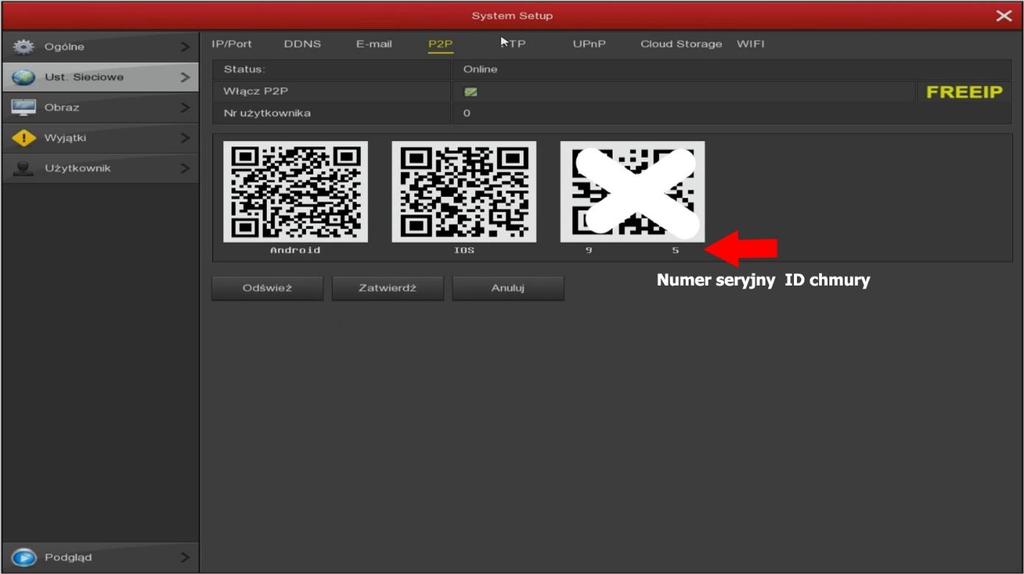This screenshot has height=574, width=1024.
Task: Click the IOS label under QR code
Action: pos(464,250)
